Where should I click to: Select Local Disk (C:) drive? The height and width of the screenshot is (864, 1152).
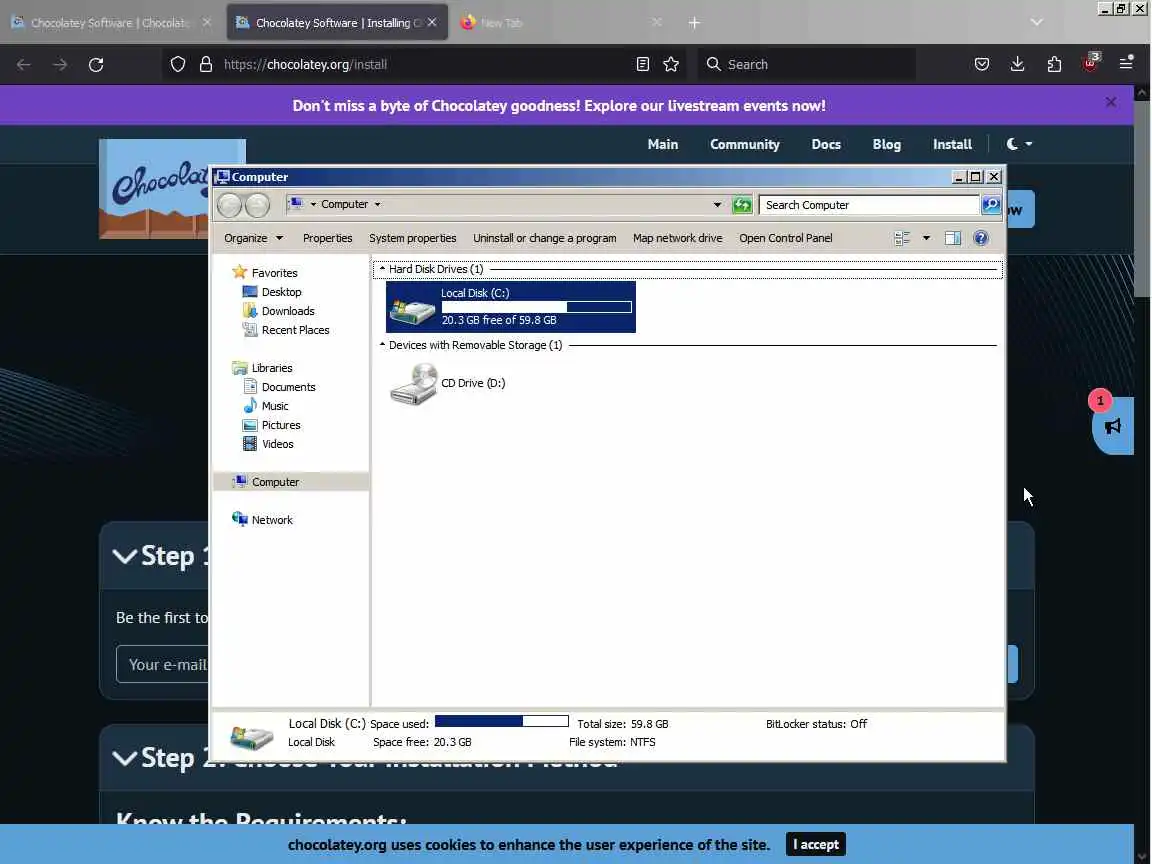[x=511, y=307]
